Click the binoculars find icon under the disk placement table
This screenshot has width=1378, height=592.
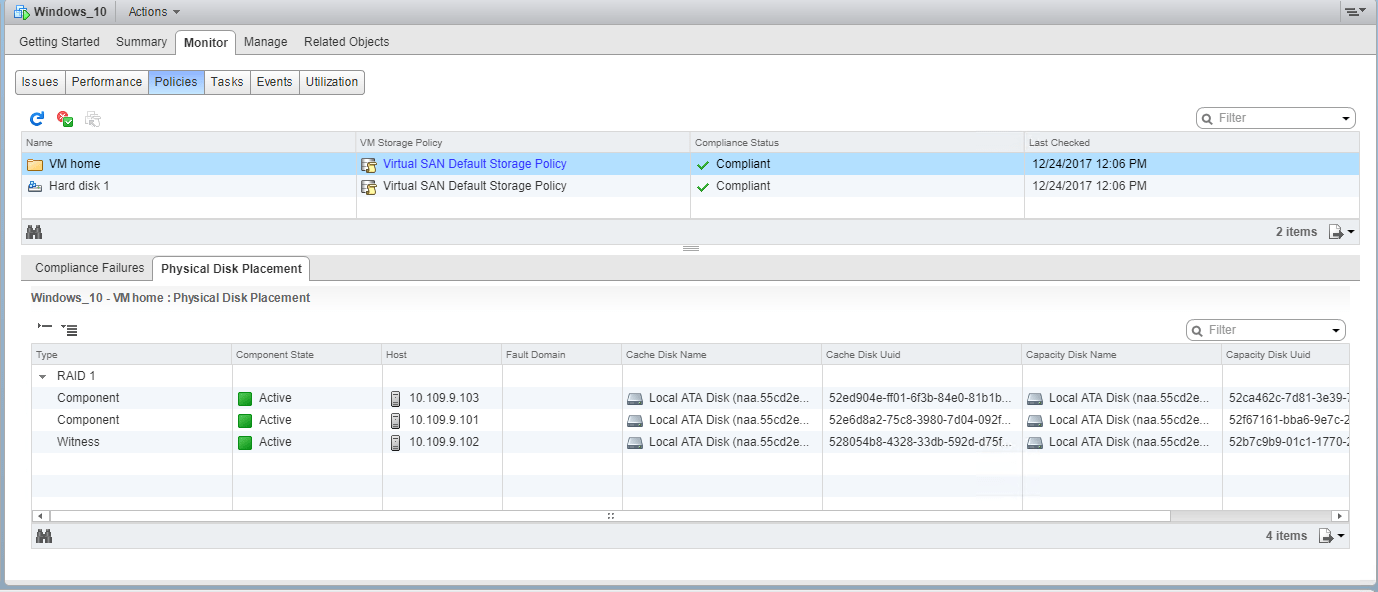(x=44, y=536)
